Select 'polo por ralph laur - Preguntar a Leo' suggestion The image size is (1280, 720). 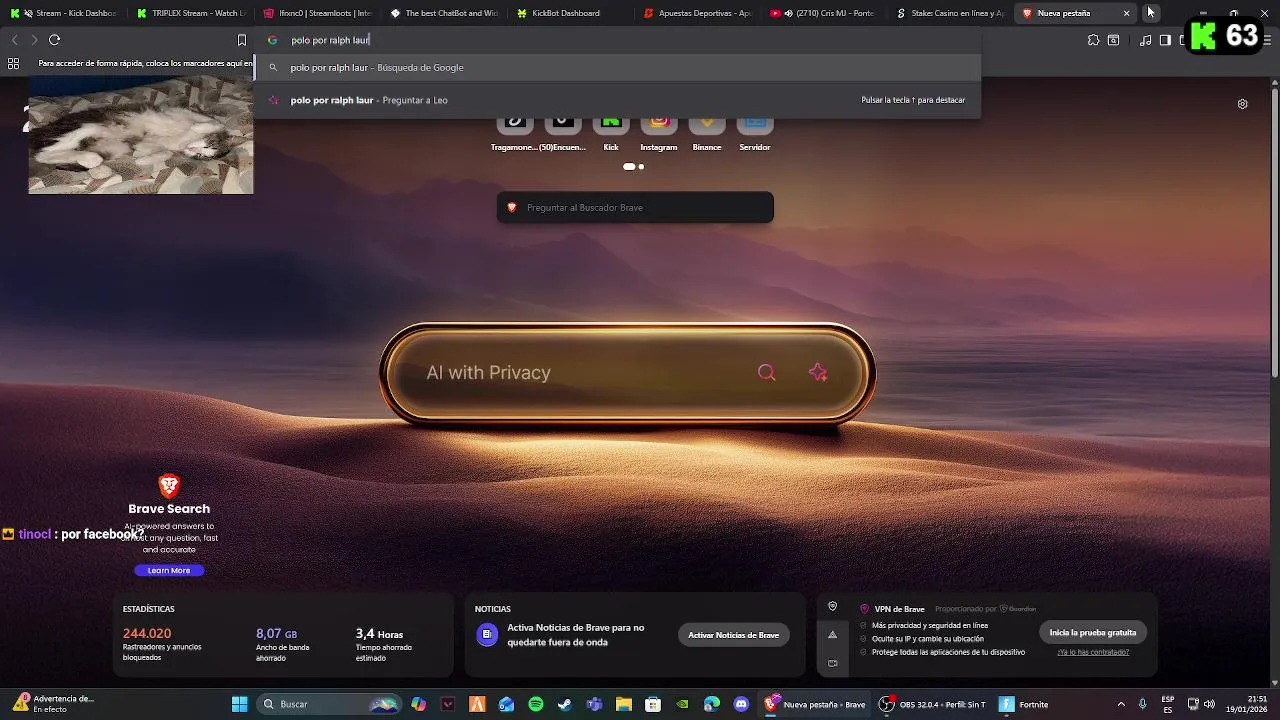click(x=617, y=100)
